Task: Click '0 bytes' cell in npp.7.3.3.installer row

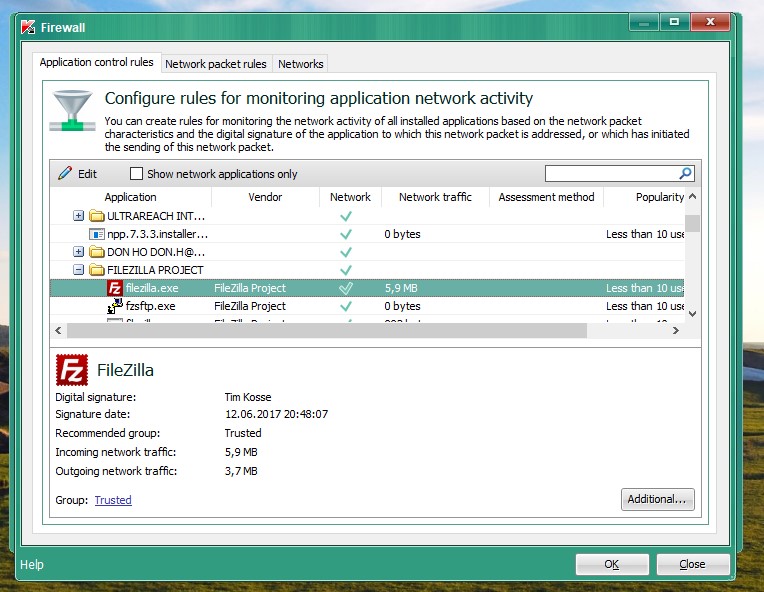Action: pos(402,234)
